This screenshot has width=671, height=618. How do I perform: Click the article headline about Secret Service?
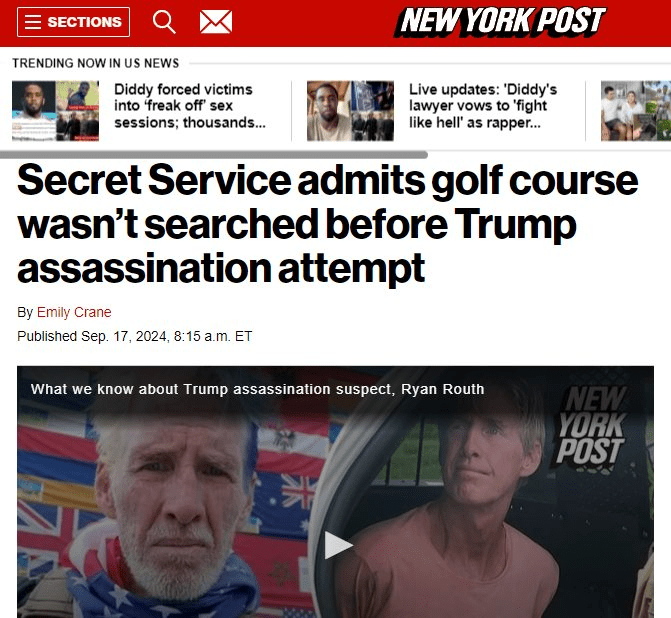(327, 224)
